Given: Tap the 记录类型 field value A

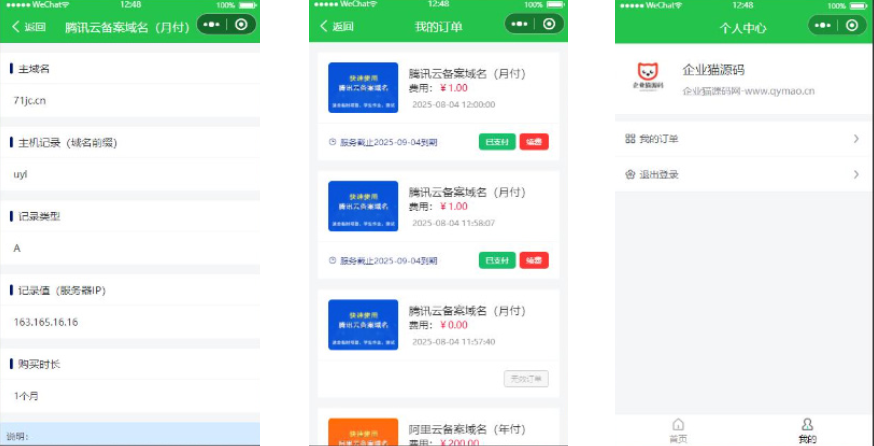Looking at the screenshot, I should [17, 248].
